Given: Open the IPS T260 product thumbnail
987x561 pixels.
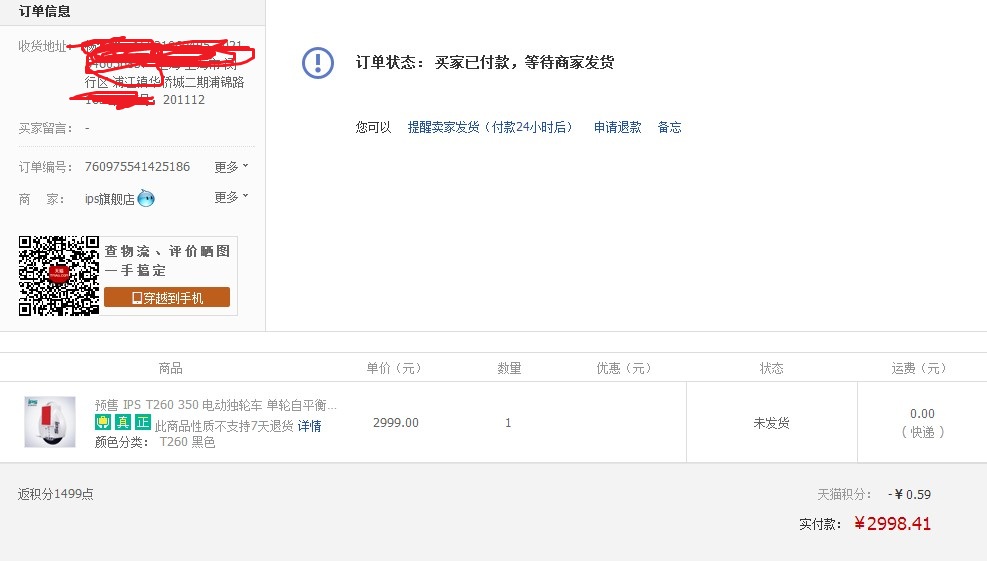Looking at the screenshot, I should (50, 422).
